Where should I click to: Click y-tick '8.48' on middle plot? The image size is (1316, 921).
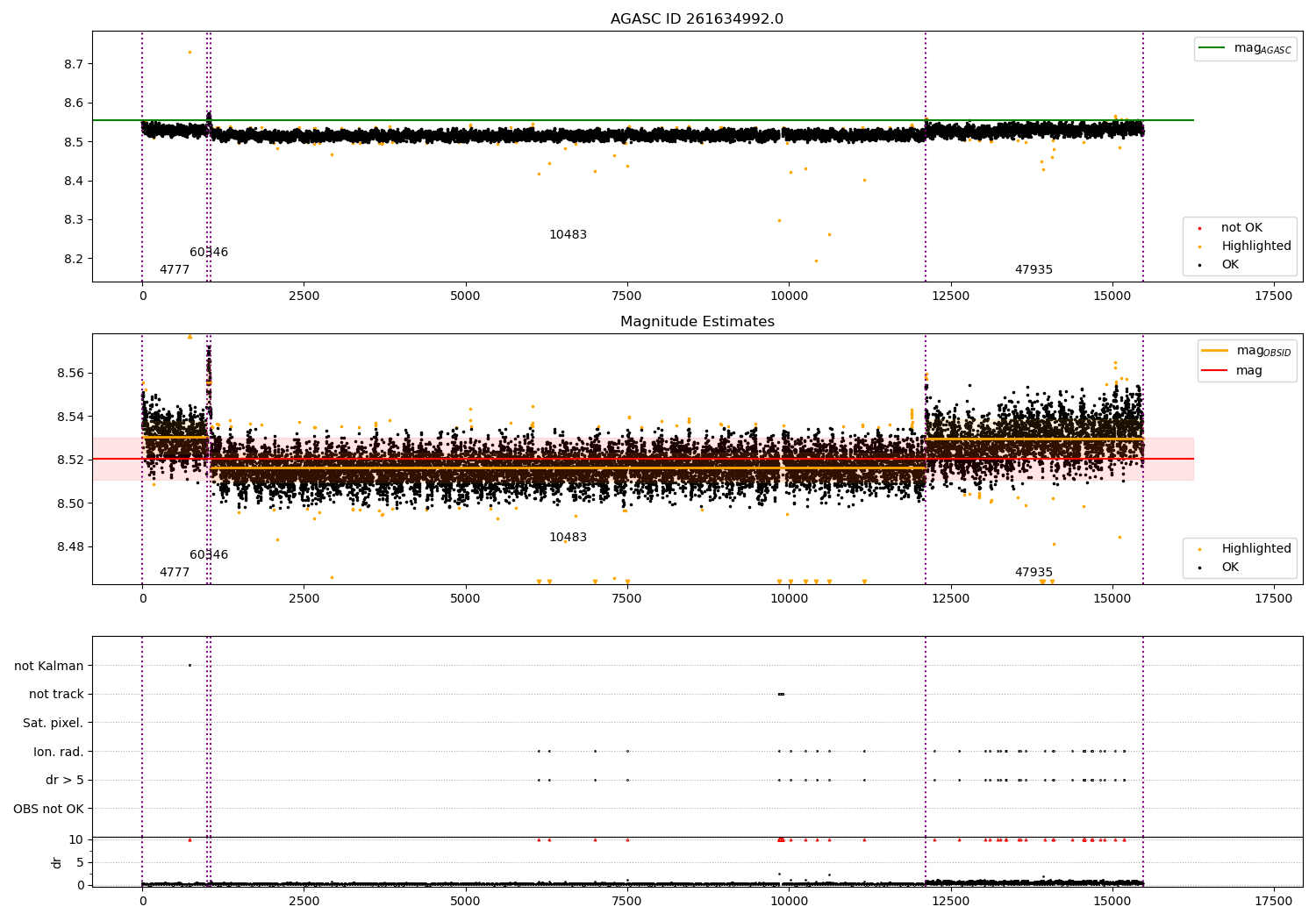pos(70,546)
